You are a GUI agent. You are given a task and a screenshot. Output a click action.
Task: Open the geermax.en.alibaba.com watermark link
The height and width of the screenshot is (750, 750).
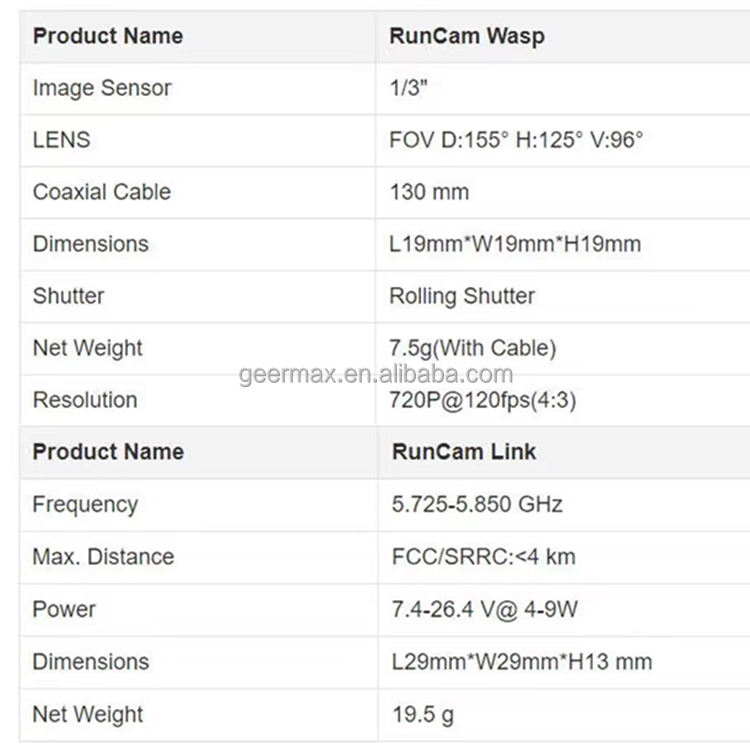click(x=376, y=375)
